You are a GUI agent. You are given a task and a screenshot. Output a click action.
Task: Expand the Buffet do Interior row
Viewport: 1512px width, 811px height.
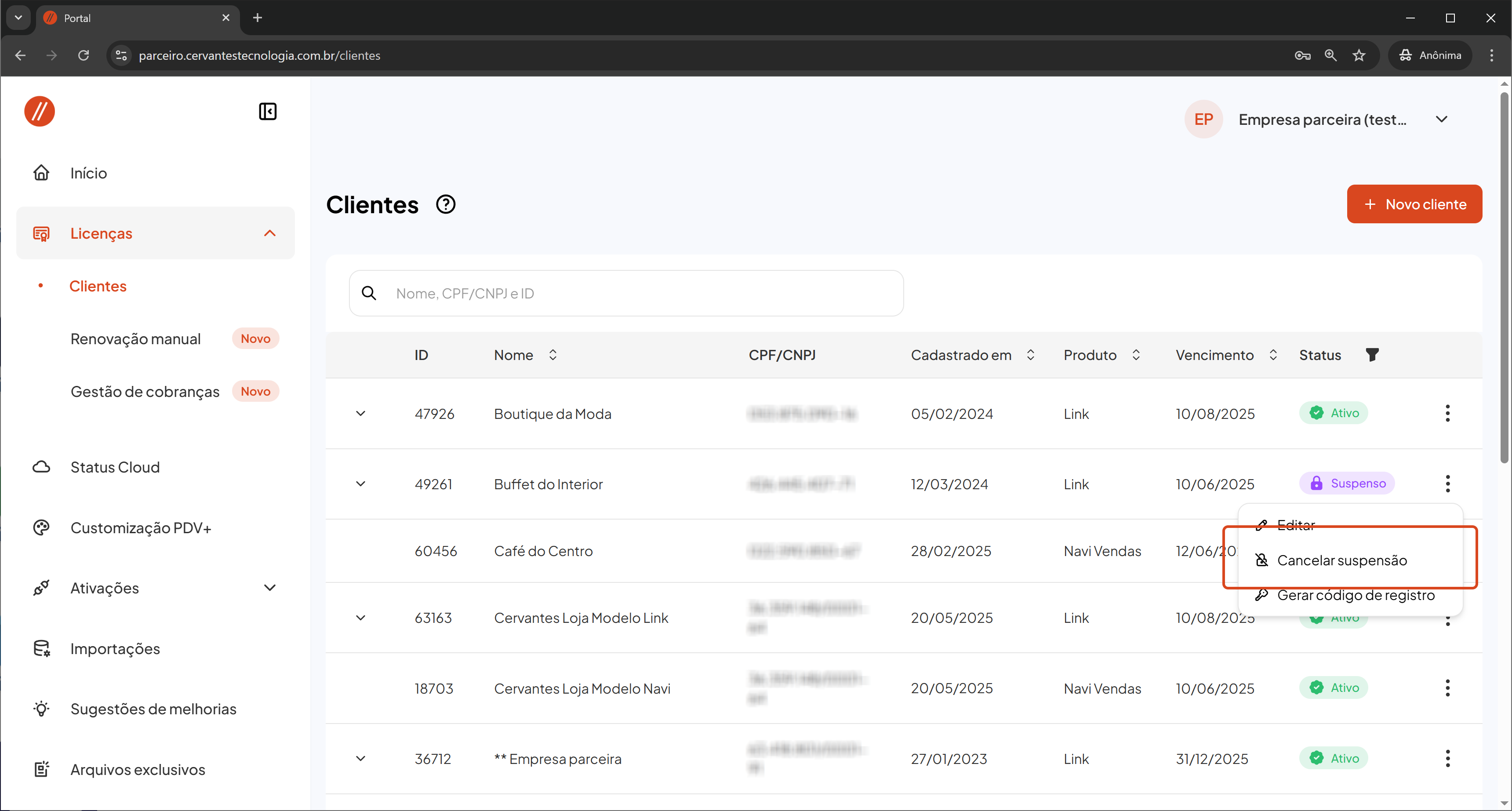click(361, 484)
